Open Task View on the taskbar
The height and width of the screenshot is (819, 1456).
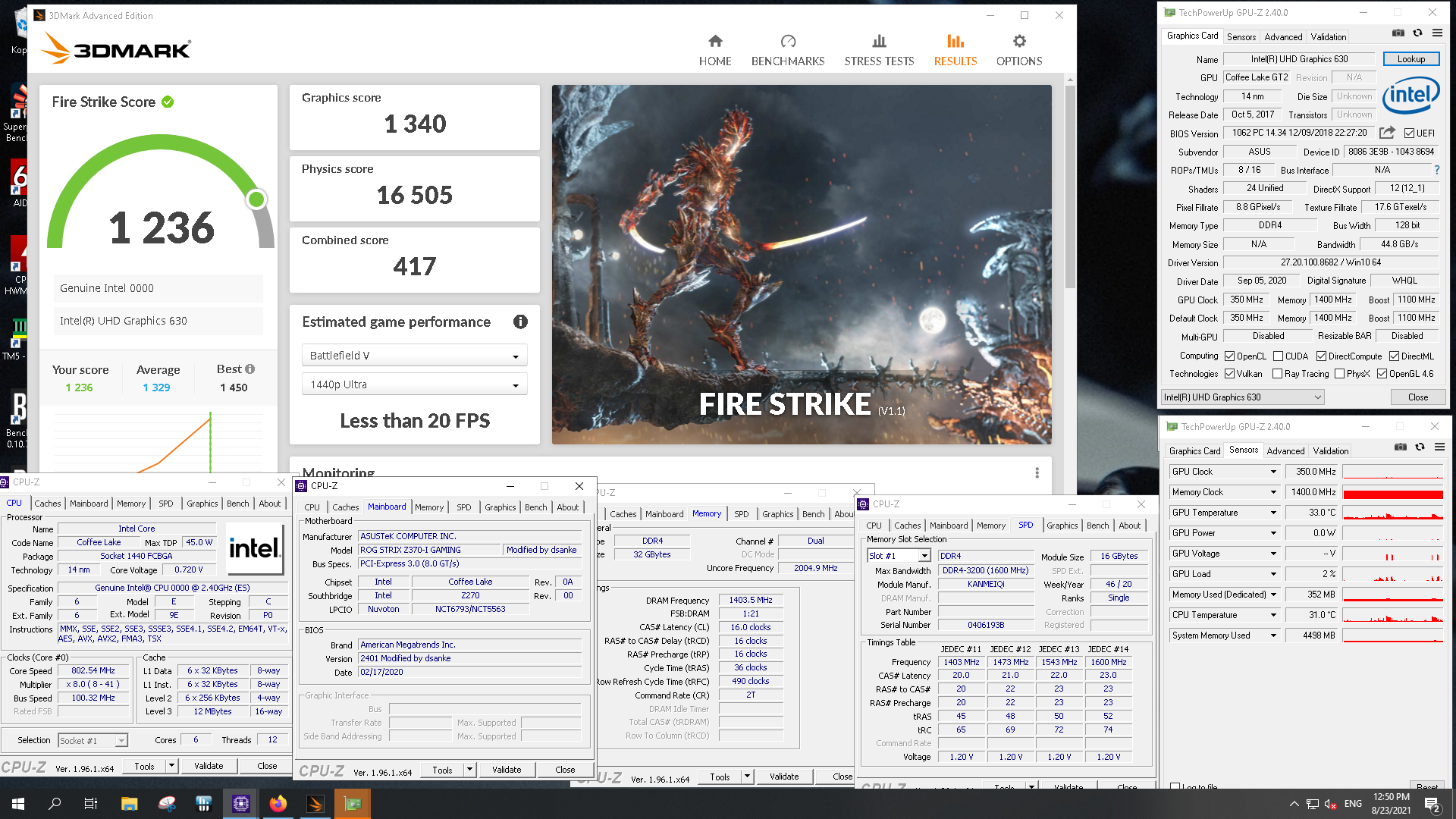pyautogui.click(x=91, y=804)
